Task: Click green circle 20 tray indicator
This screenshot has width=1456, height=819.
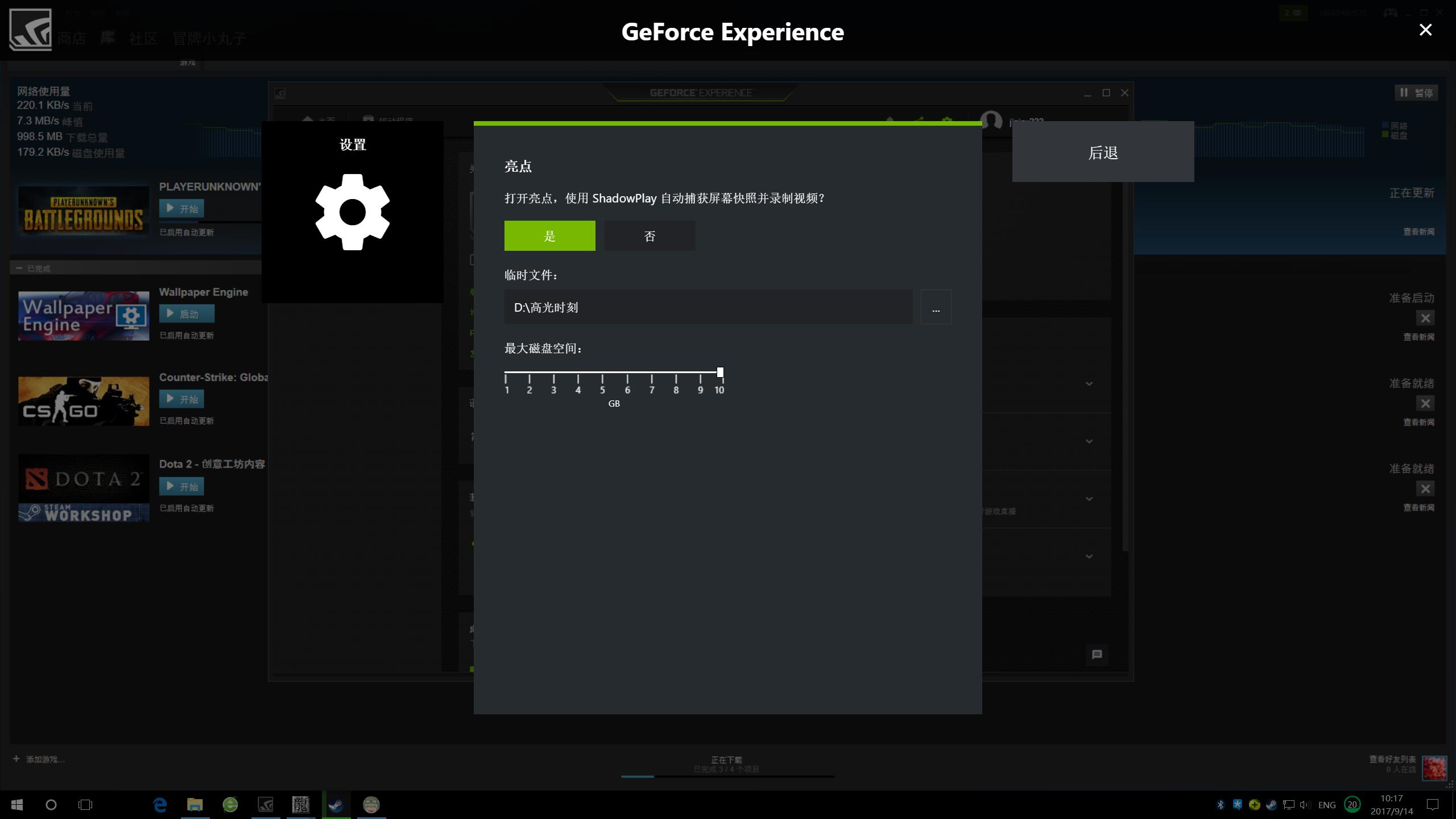Action: pos(1352,804)
